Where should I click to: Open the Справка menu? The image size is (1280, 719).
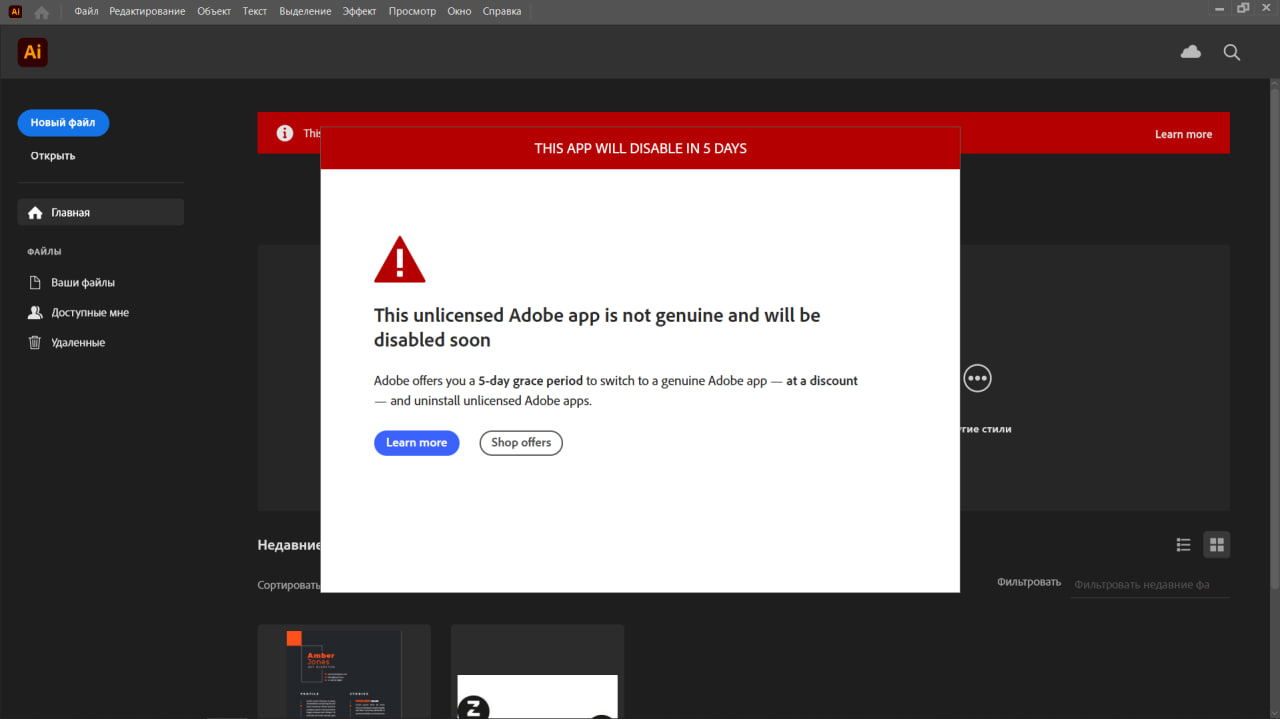[501, 12]
